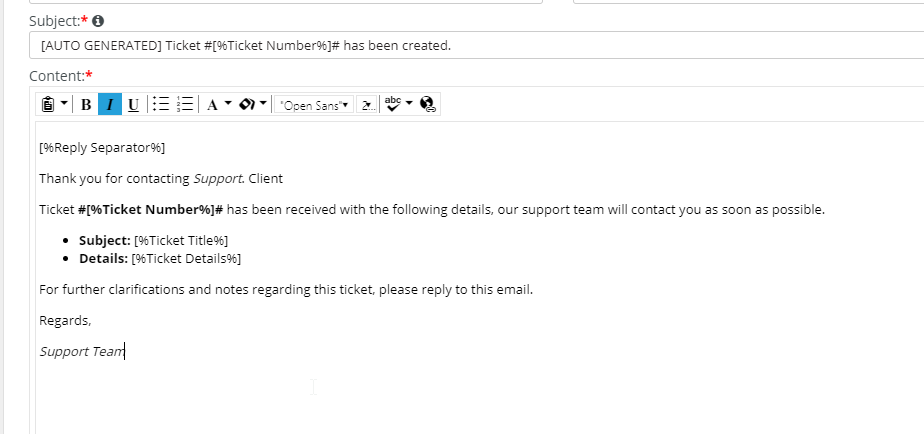The width and height of the screenshot is (924, 434).
Task: Click the insert hyperlink globe icon
Action: pos(428,104)
